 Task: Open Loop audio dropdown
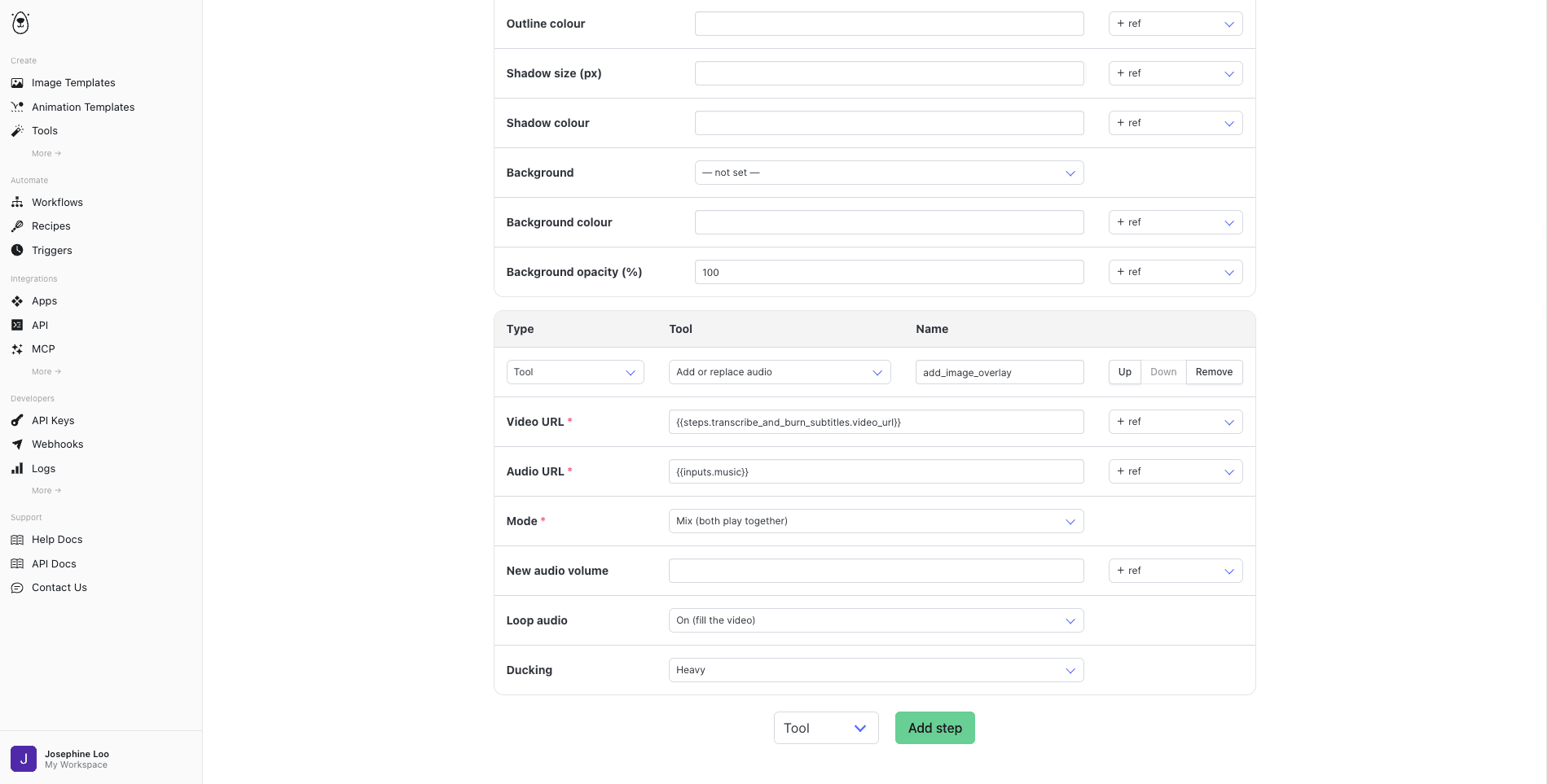876,620
